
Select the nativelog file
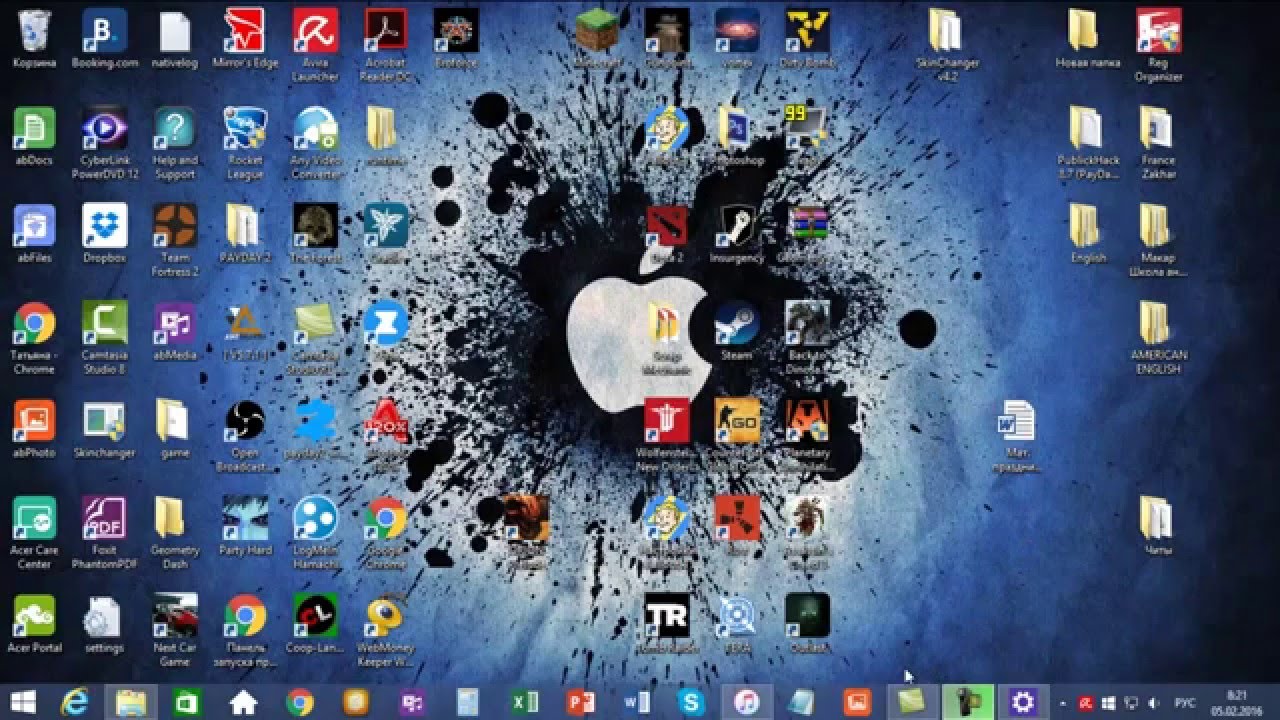[175, 31]
